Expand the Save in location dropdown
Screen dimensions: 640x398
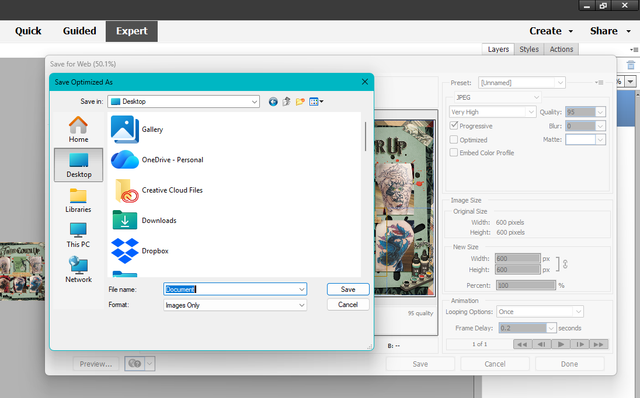254,102
